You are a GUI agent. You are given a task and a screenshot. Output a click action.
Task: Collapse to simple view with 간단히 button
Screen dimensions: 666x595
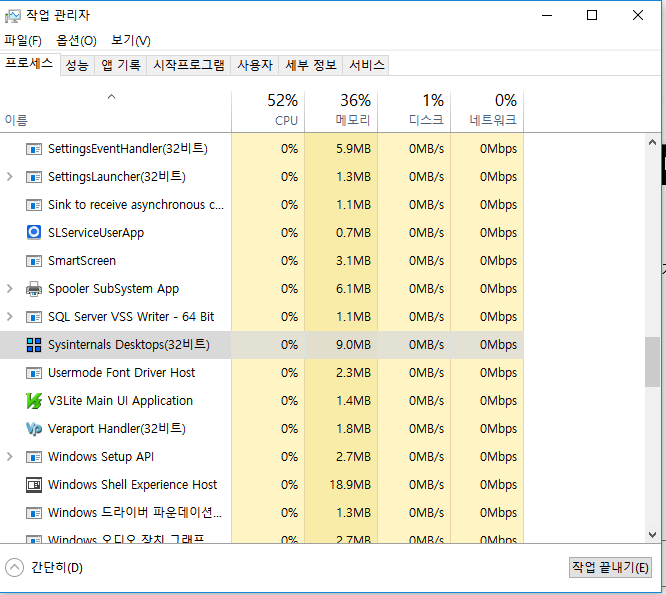tap(45, 567)
